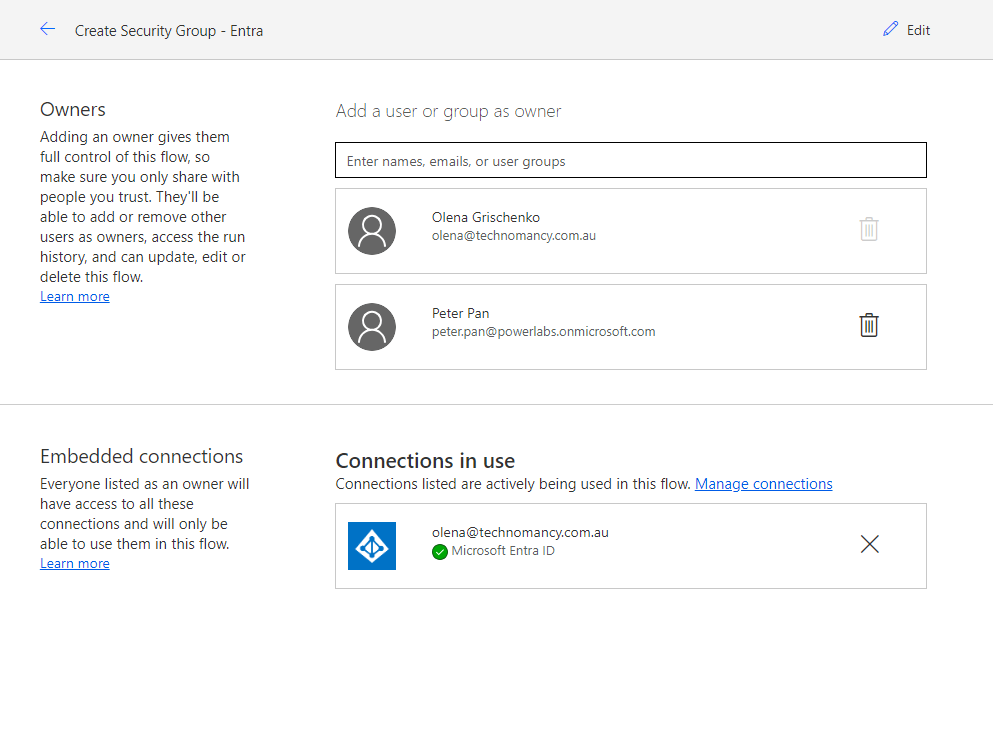
Task: Click the Edit pencil icon
Action: pyautogui.click(x=890, y=30)
